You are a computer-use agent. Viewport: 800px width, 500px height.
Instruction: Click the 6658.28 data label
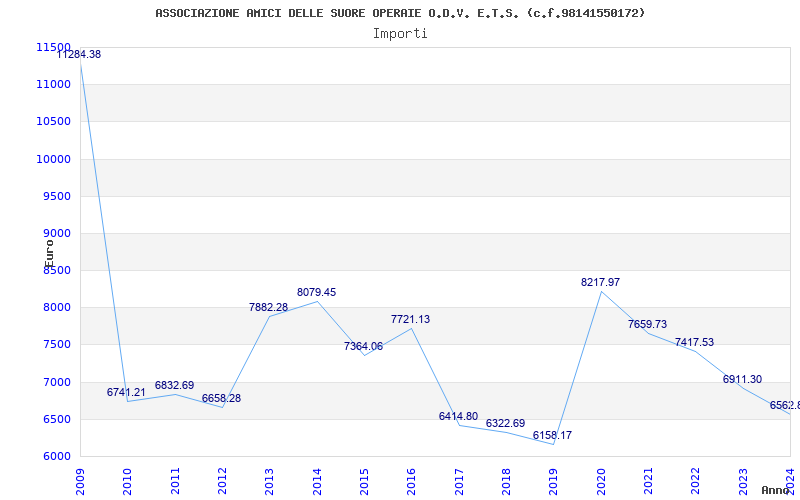click(x=221, y=398)
